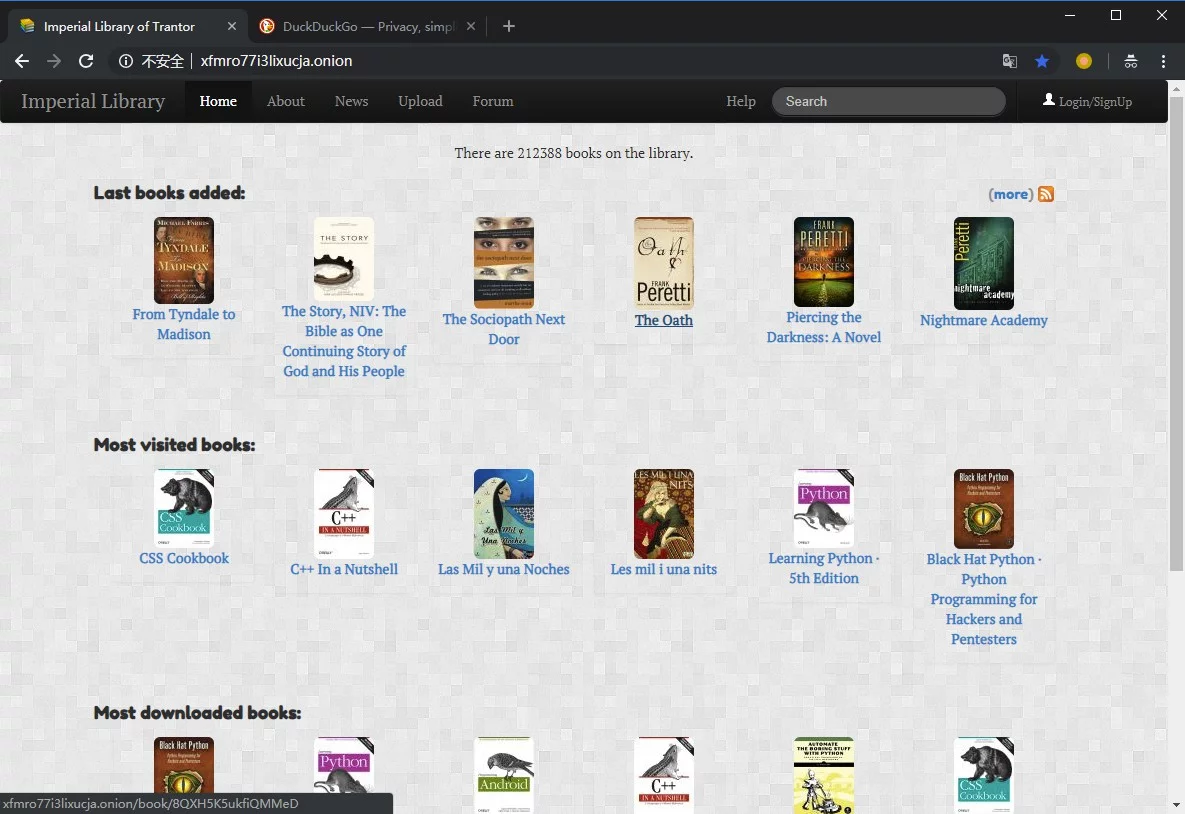1185x814 pixels.
Task: Click the incognito extension icon
Action: 1131,61
